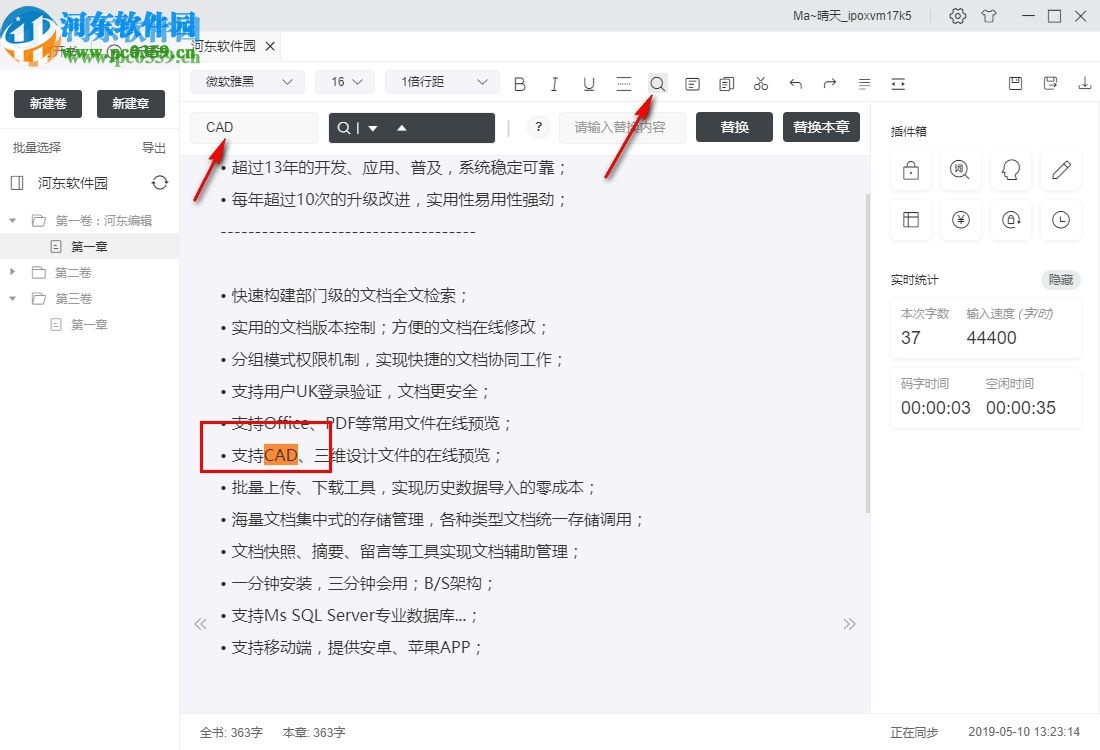The height and width of the screenshot is (750, 1100).
Task: Open the font family dropdown
Action: tap(246, 81)
